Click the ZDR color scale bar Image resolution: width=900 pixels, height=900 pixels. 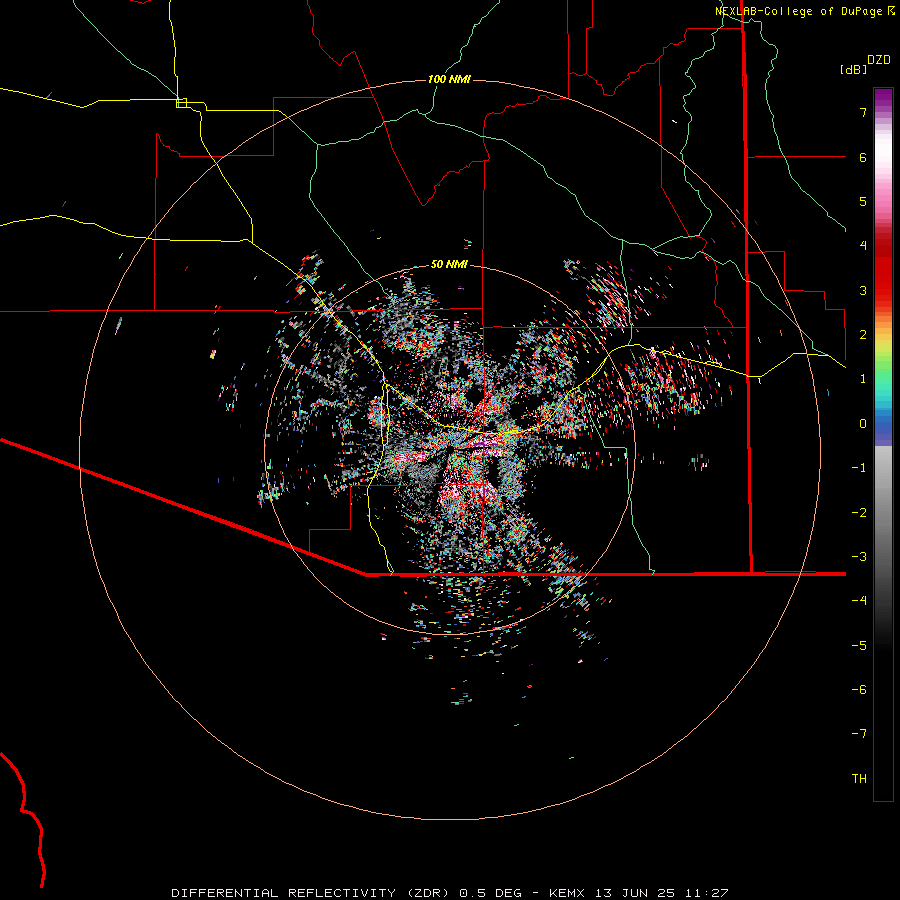point(883,444)
